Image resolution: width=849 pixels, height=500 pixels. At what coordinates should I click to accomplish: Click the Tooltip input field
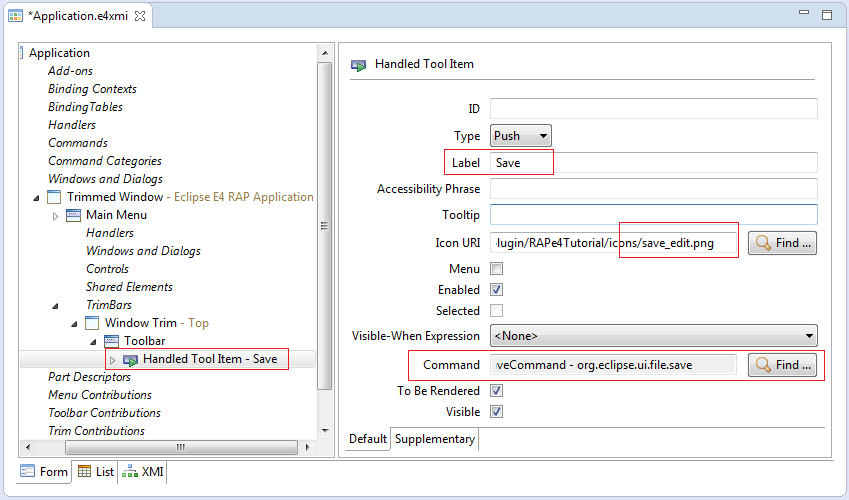[x=654, y=215]
